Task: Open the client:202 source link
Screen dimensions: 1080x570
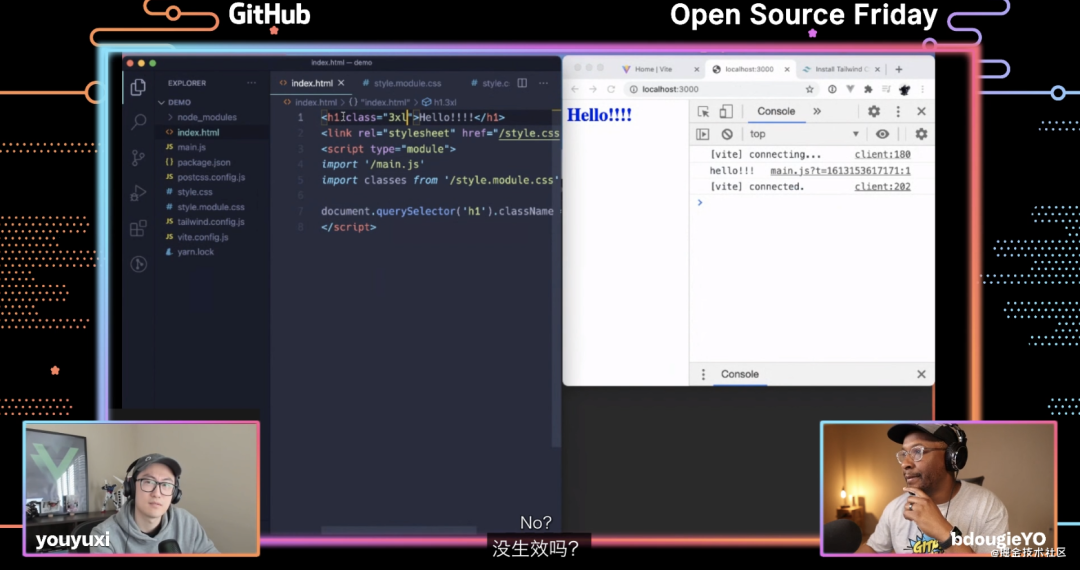Action: point(882,187)
